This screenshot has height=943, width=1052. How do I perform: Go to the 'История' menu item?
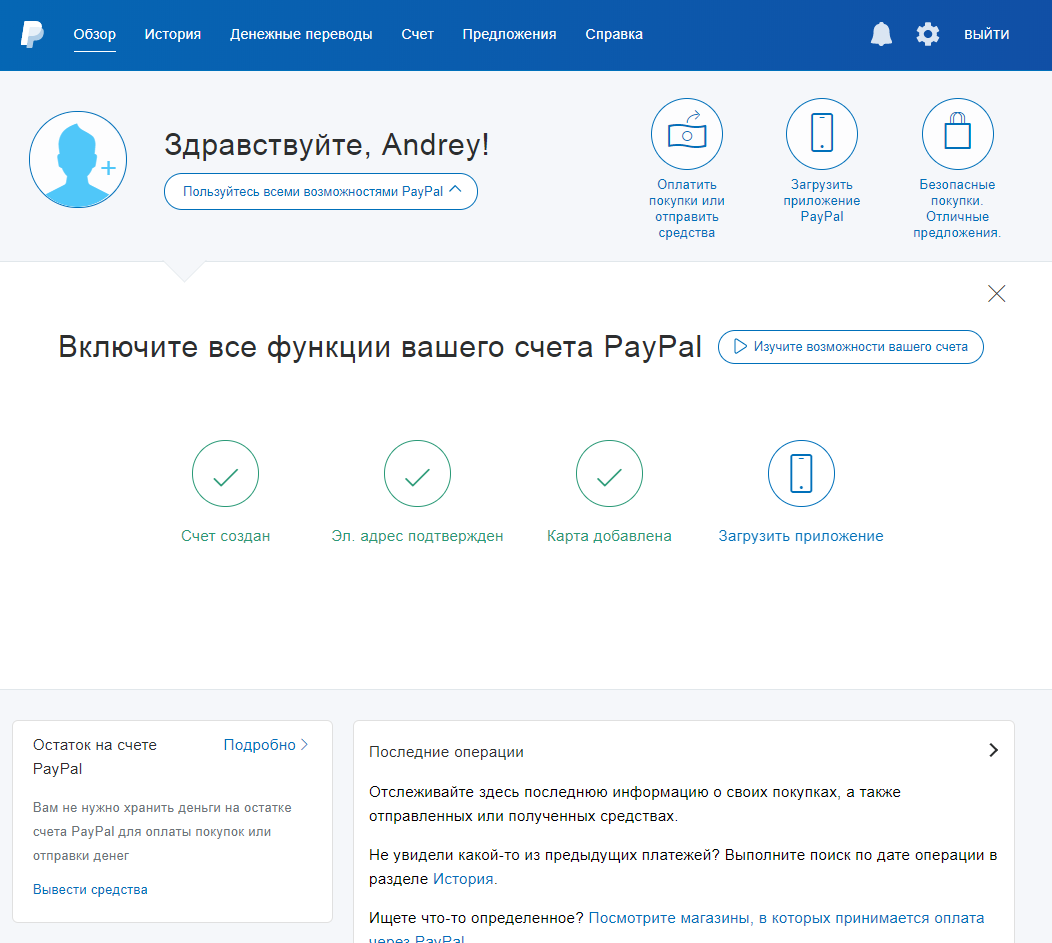tap(172, 34)
